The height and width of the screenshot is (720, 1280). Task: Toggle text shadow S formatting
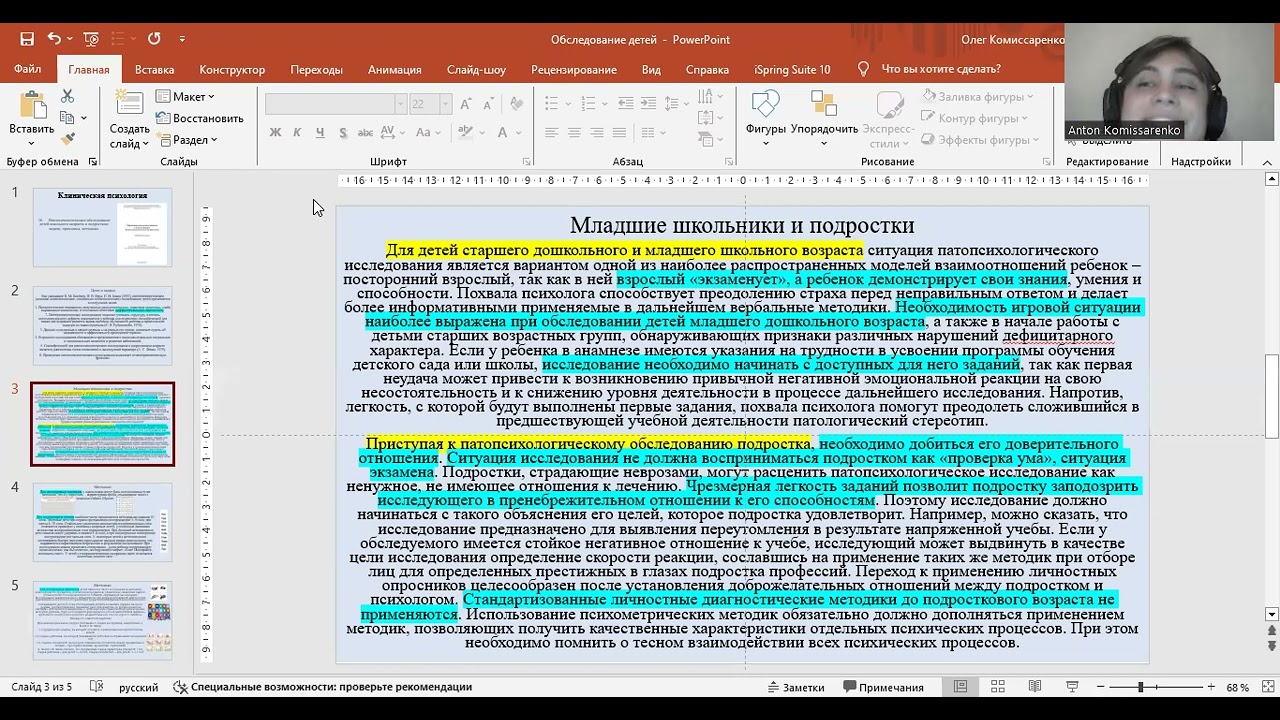343,132
